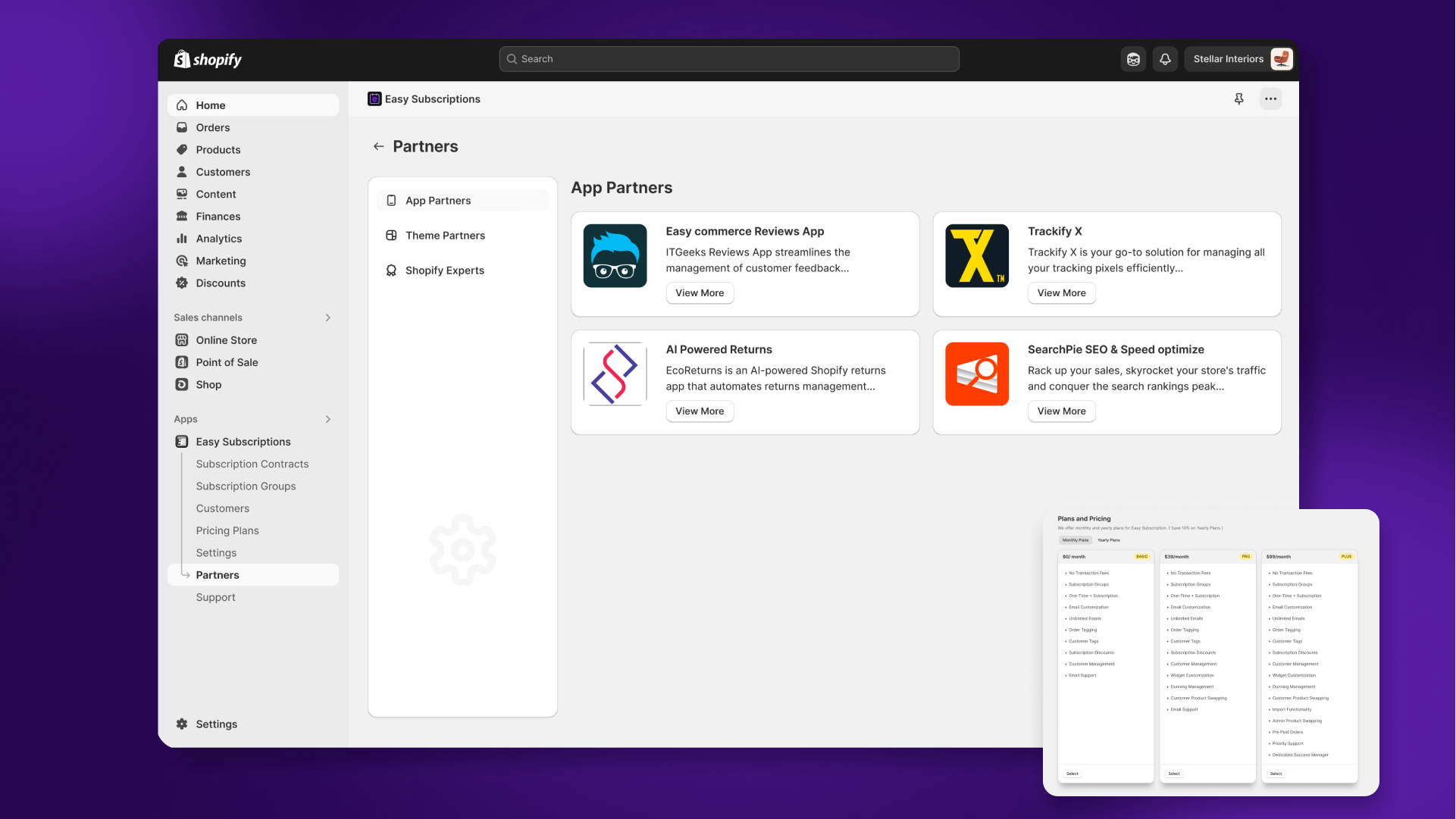Open Settings under Easy Subscriptions

tap(216, 553)
